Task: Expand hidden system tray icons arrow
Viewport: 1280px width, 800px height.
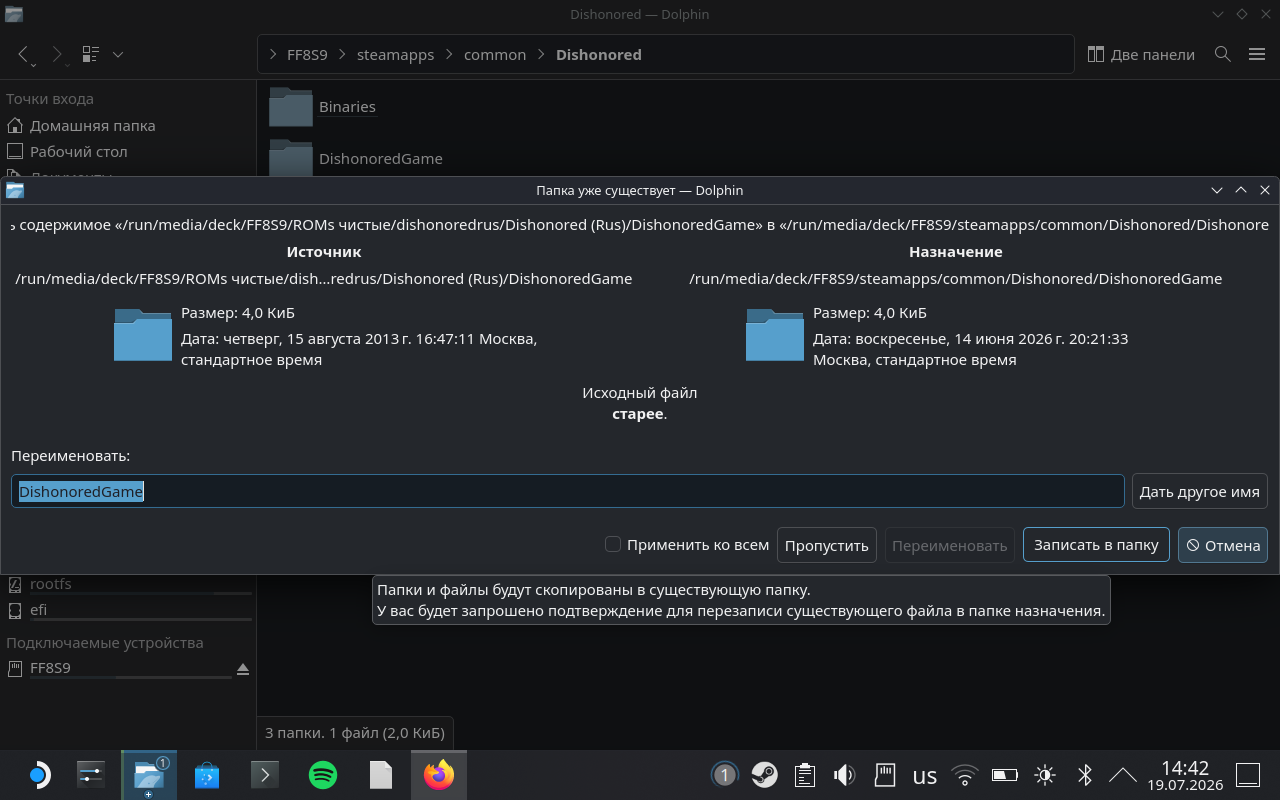Action: click(1123, 775)
